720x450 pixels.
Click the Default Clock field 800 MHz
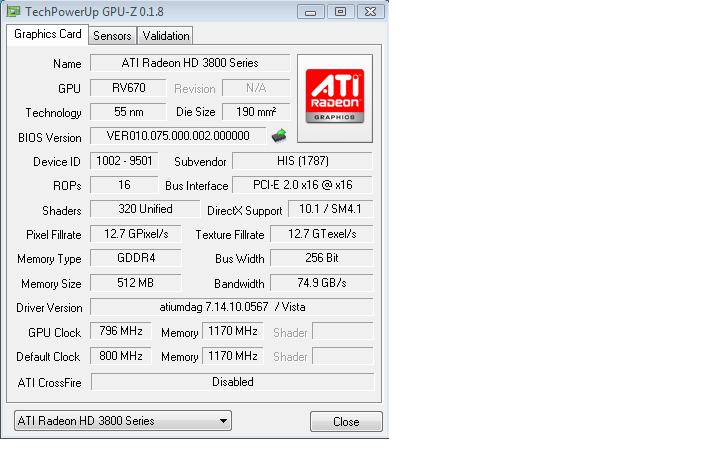coord(121,356)
